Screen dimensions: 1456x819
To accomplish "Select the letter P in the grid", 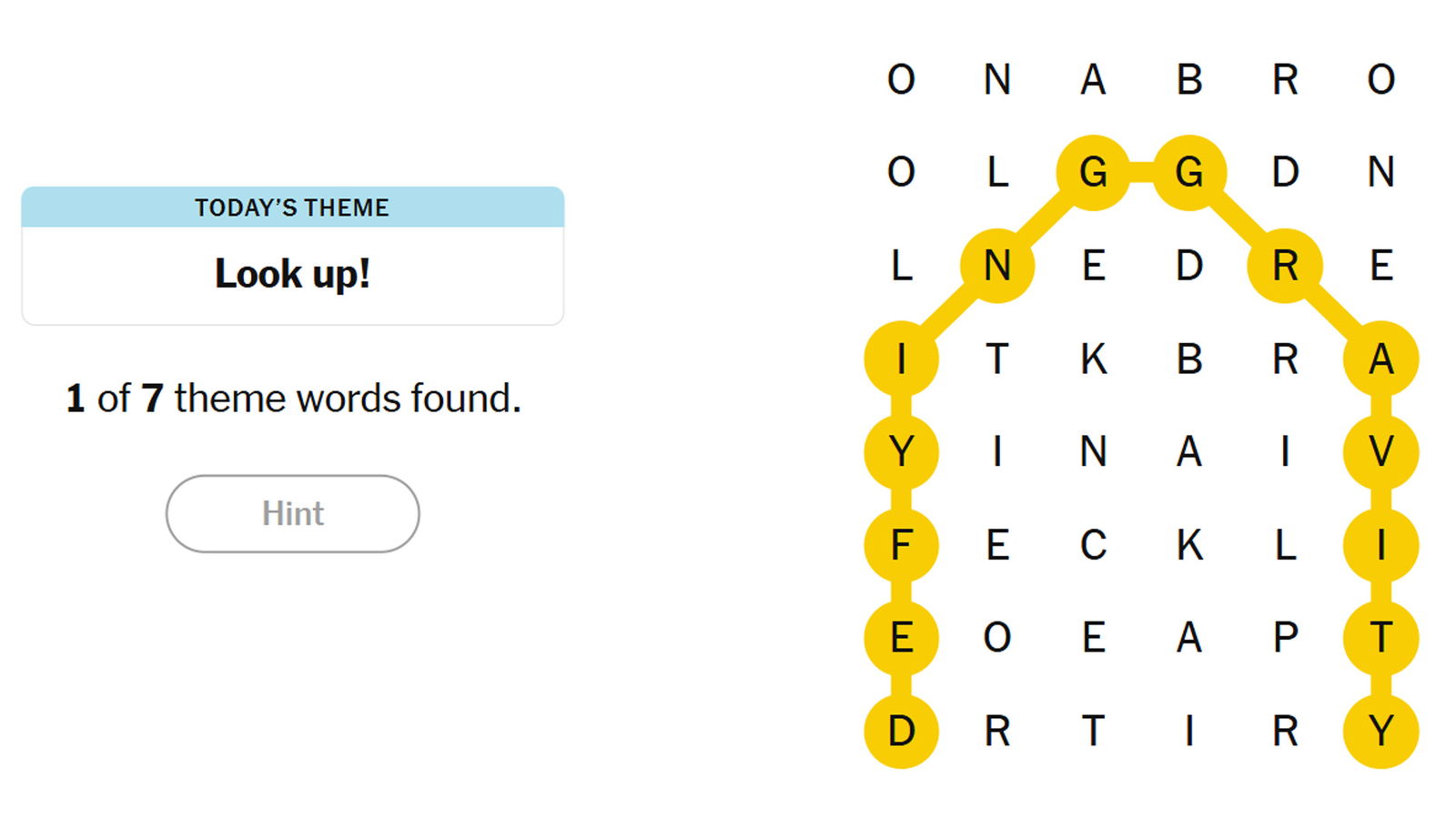I will click(x=1285, y=638).
